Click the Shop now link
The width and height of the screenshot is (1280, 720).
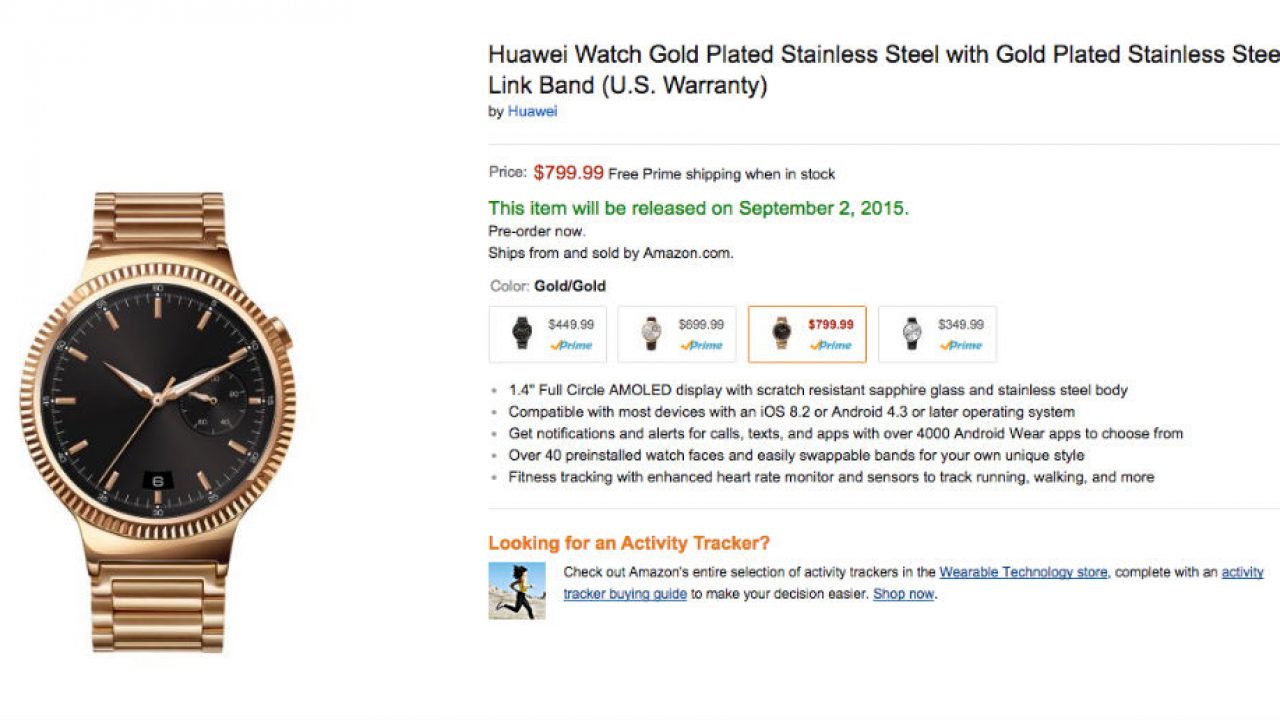coord(903,594)
